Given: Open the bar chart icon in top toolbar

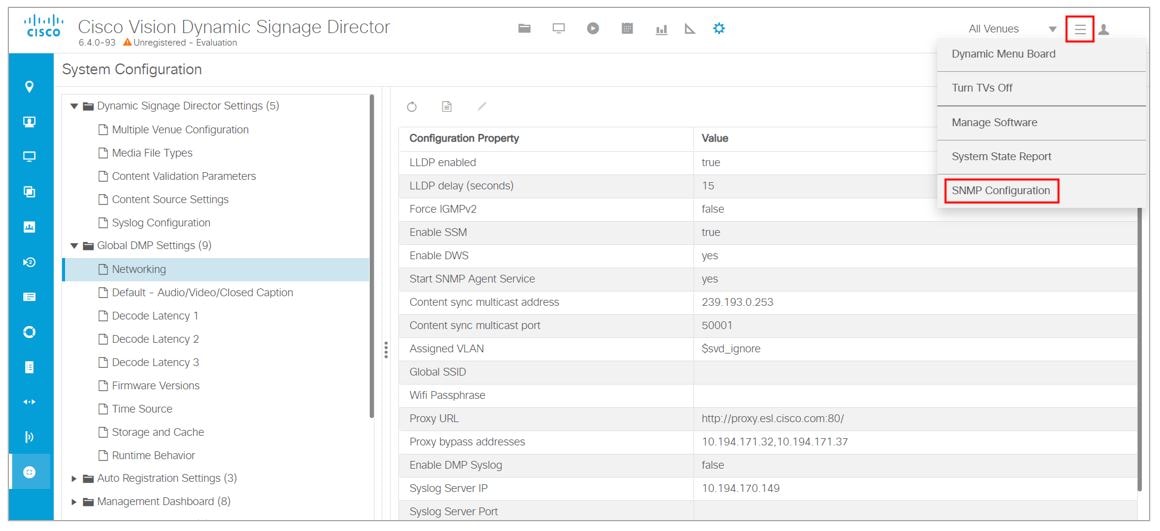Looking at the screenshot, I should tap(661, 30).
